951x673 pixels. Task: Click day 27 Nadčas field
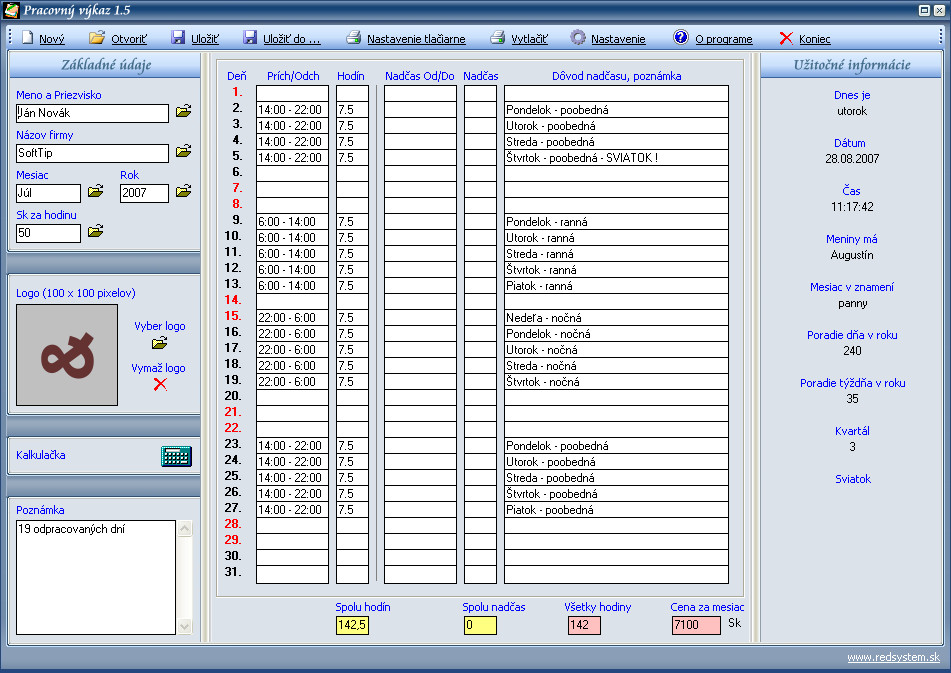[480, 510]
